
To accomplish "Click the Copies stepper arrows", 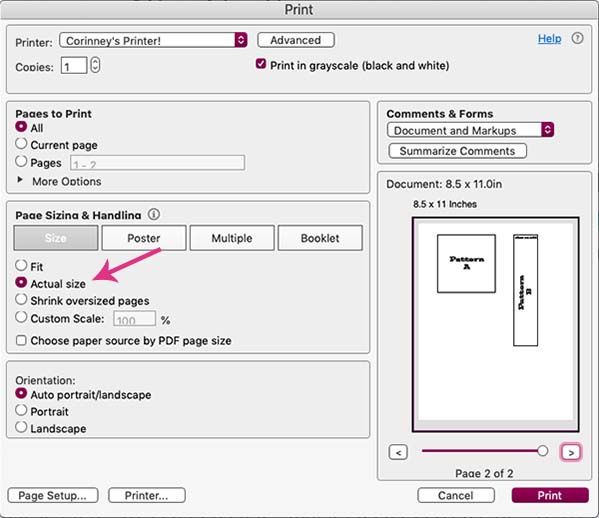I will pos(95,65).
